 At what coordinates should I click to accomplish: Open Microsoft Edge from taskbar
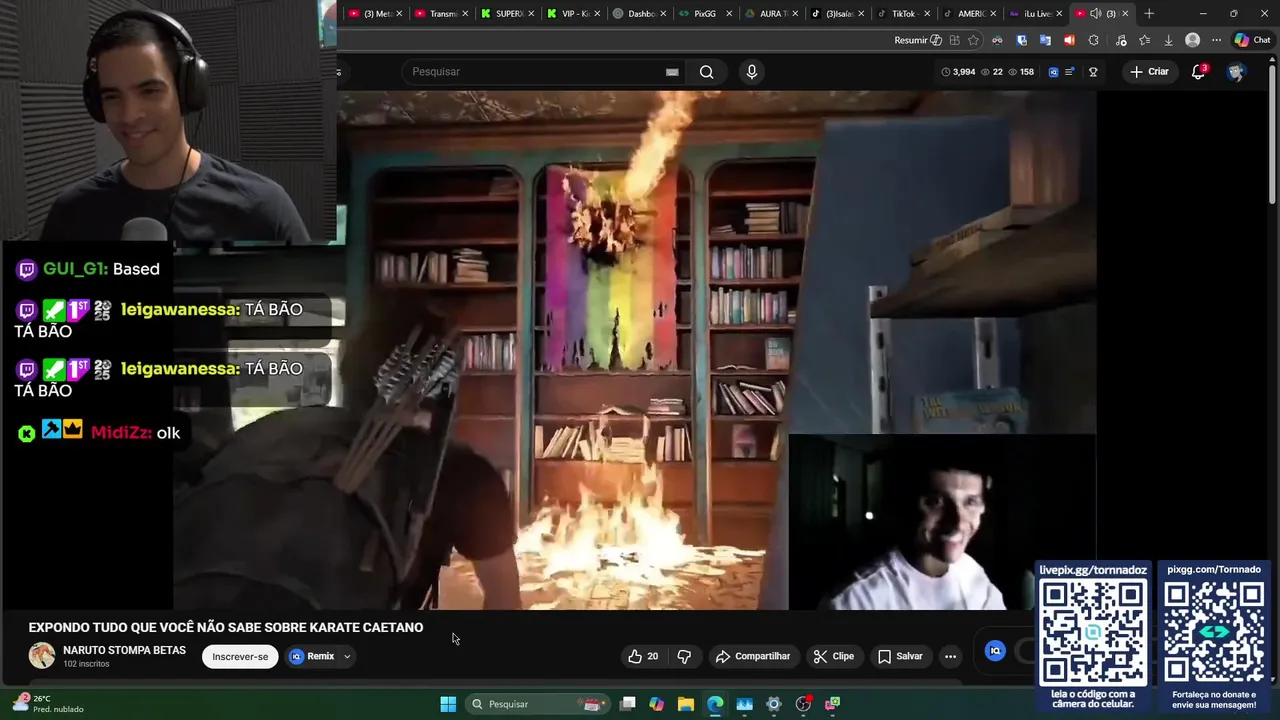pyautogui.click(x=715, y=704)
